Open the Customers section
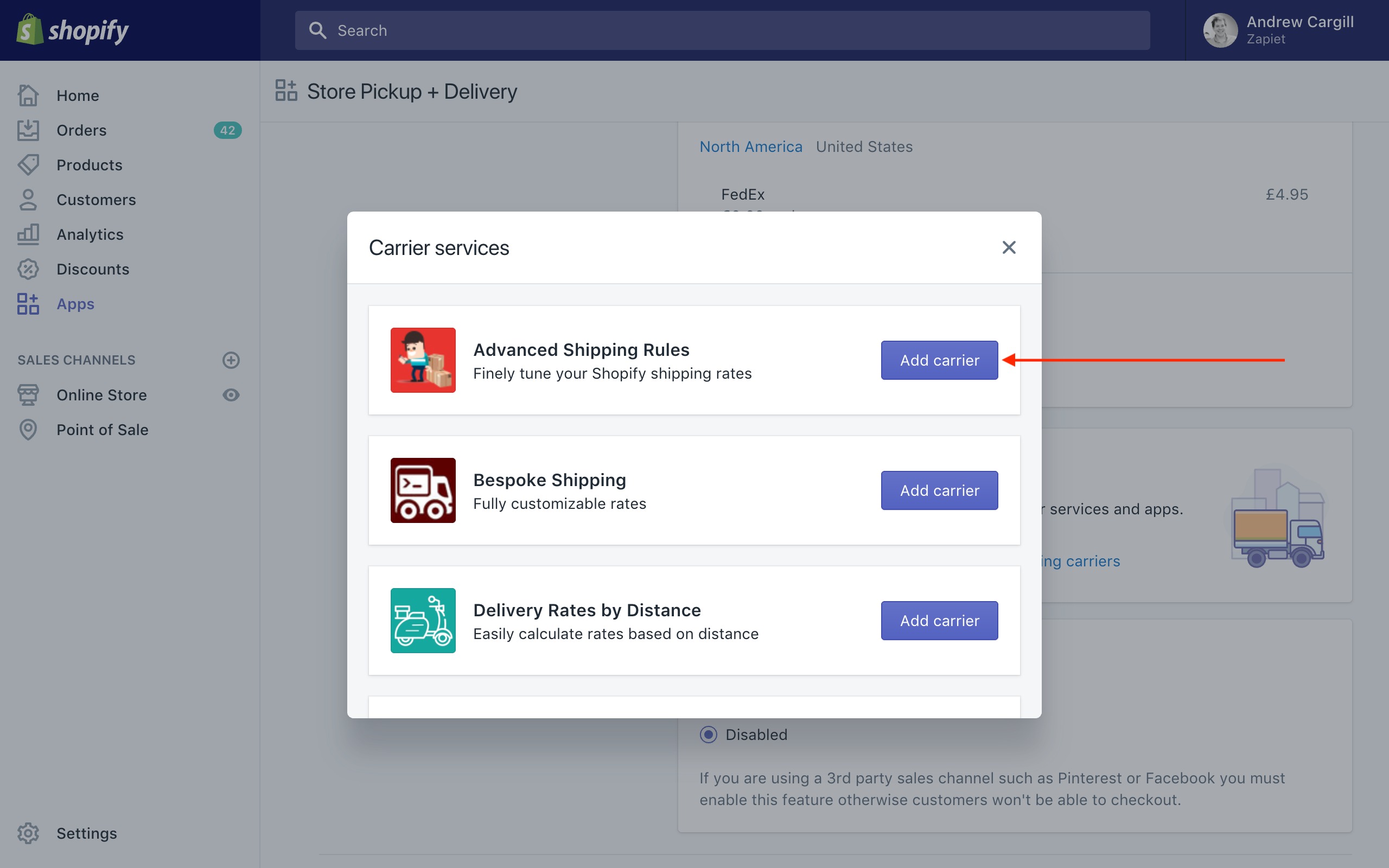 [x=96, y=200]
